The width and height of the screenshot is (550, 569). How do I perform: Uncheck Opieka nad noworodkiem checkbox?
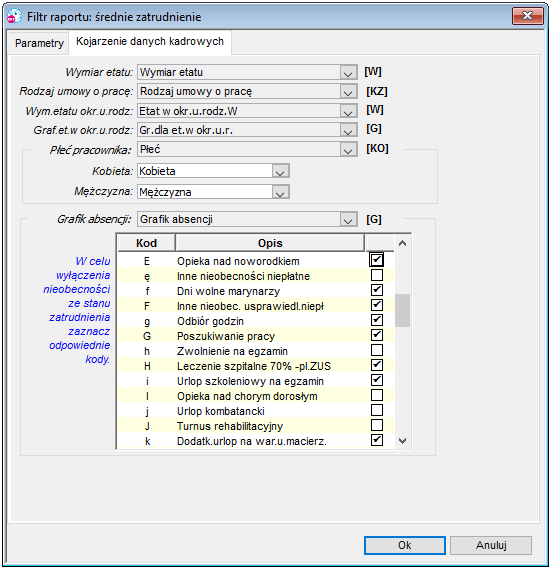pyautogui.click(x=377, y=260)
